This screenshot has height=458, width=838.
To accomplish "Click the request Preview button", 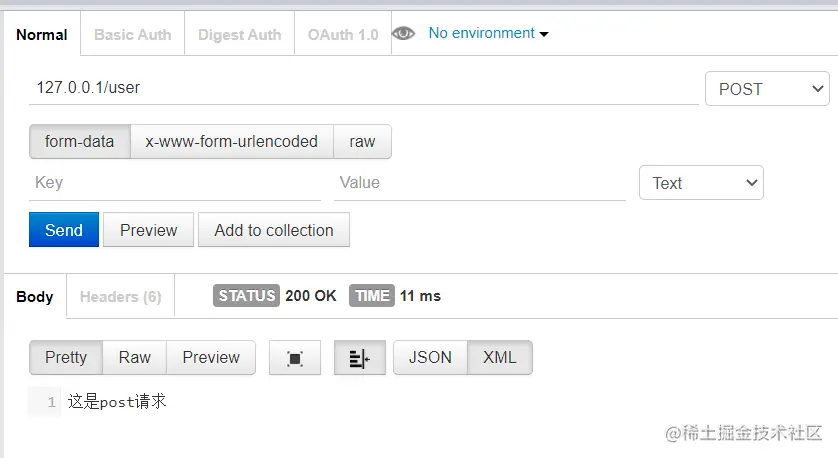I will [149, 230].
